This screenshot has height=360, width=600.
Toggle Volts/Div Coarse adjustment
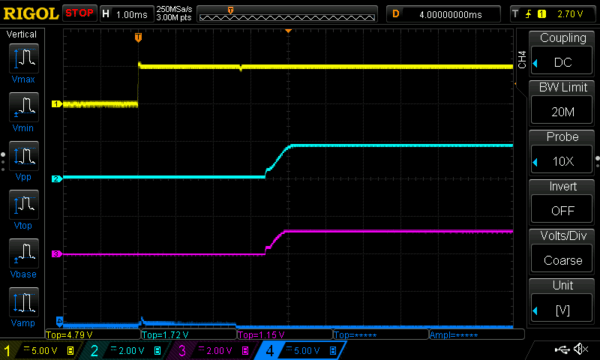tap(562, 251)
